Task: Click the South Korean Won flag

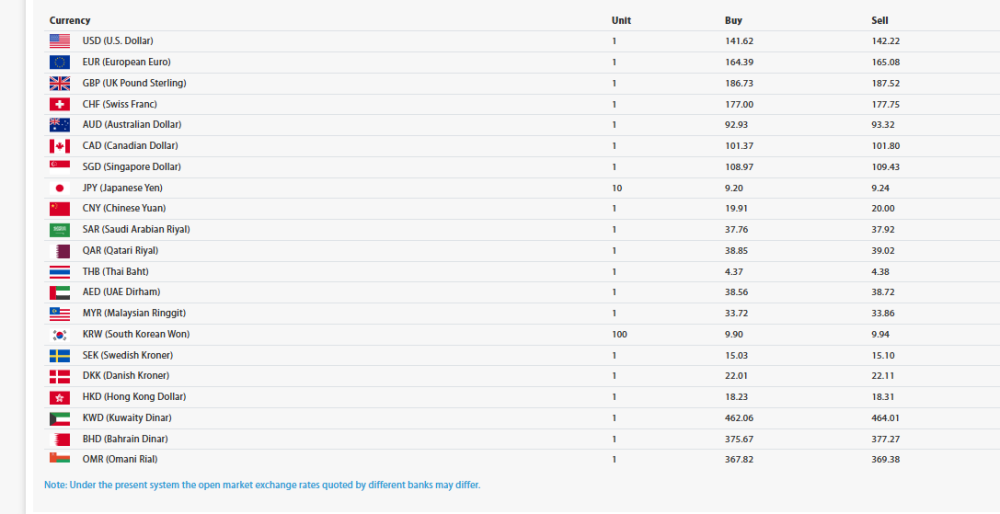Action: 59,334
